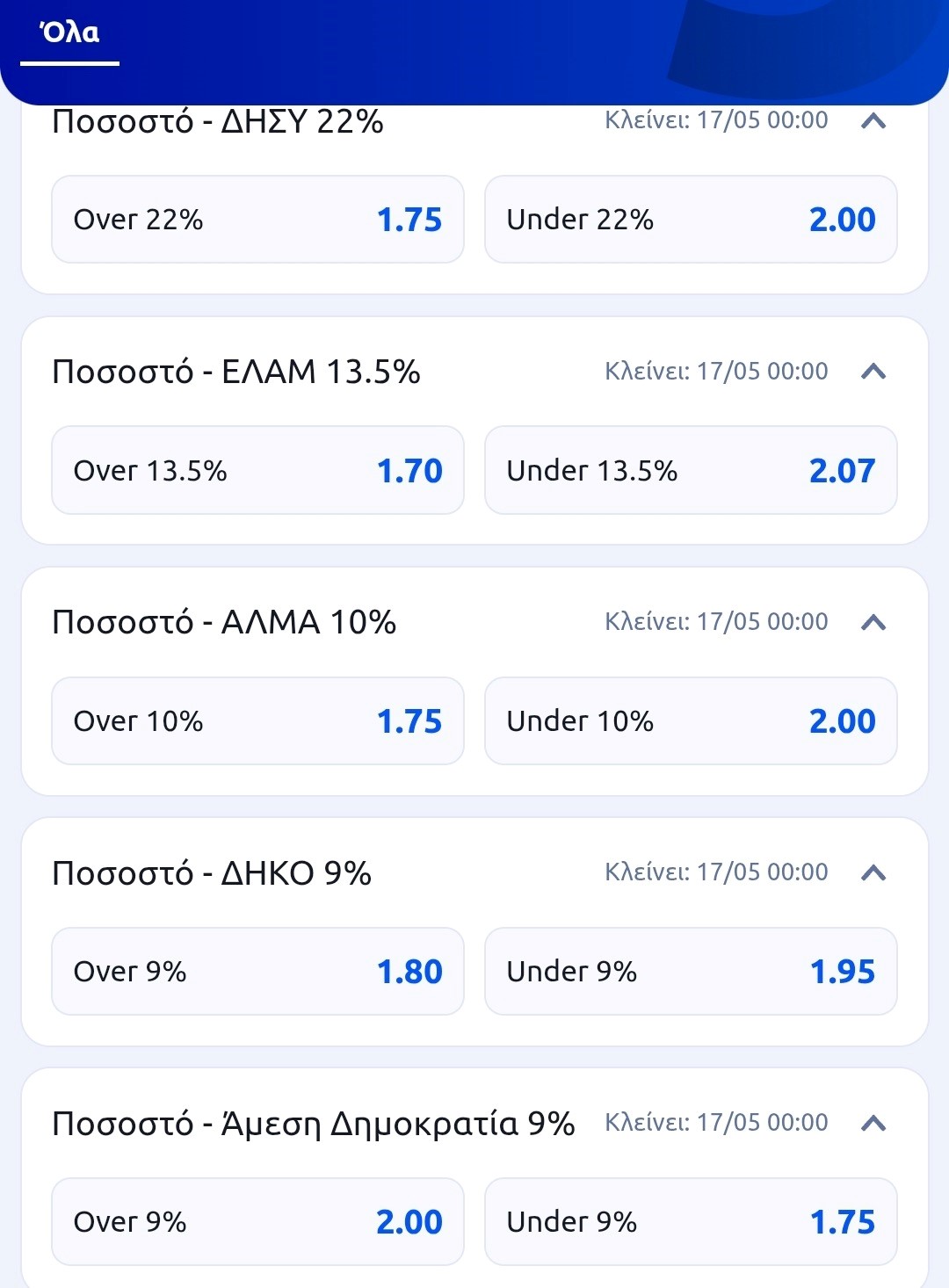The height and width of the screenshot is (1288, 949).
Task: Collapse the ΕΛΑΜ 13.5% market
Action: click(x=873, y=372)
